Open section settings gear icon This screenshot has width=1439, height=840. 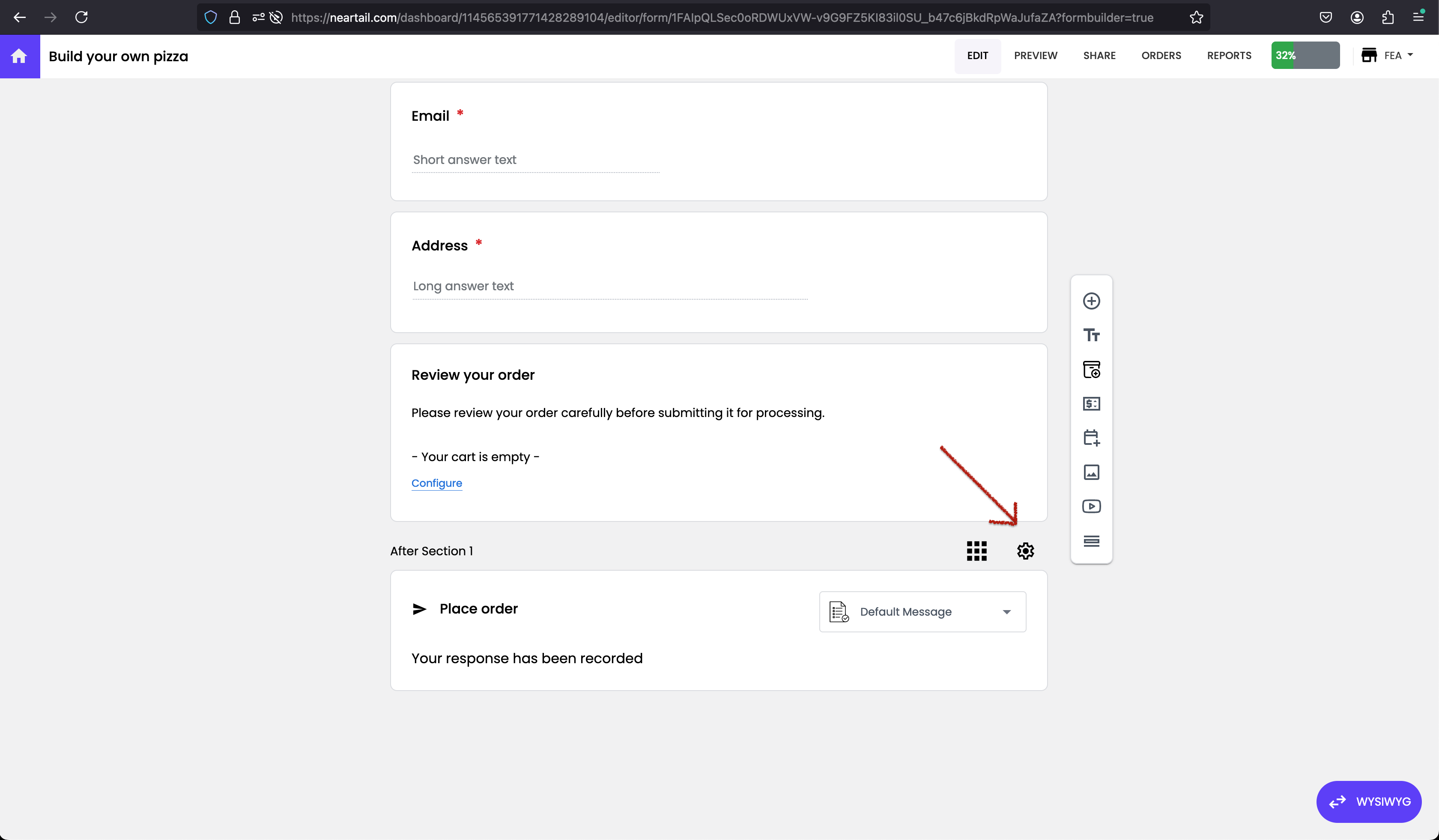[x=1025, y=551]
